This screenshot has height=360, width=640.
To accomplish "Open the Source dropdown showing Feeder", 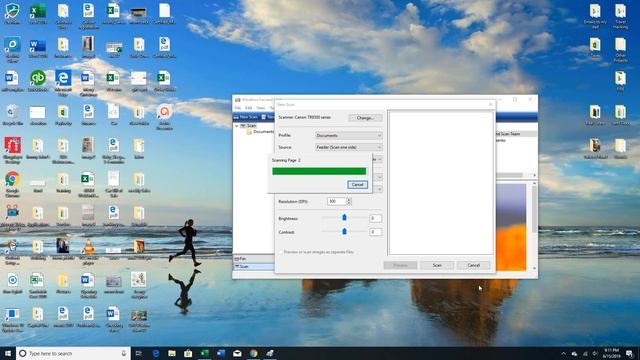I will [x=349, y=147].
